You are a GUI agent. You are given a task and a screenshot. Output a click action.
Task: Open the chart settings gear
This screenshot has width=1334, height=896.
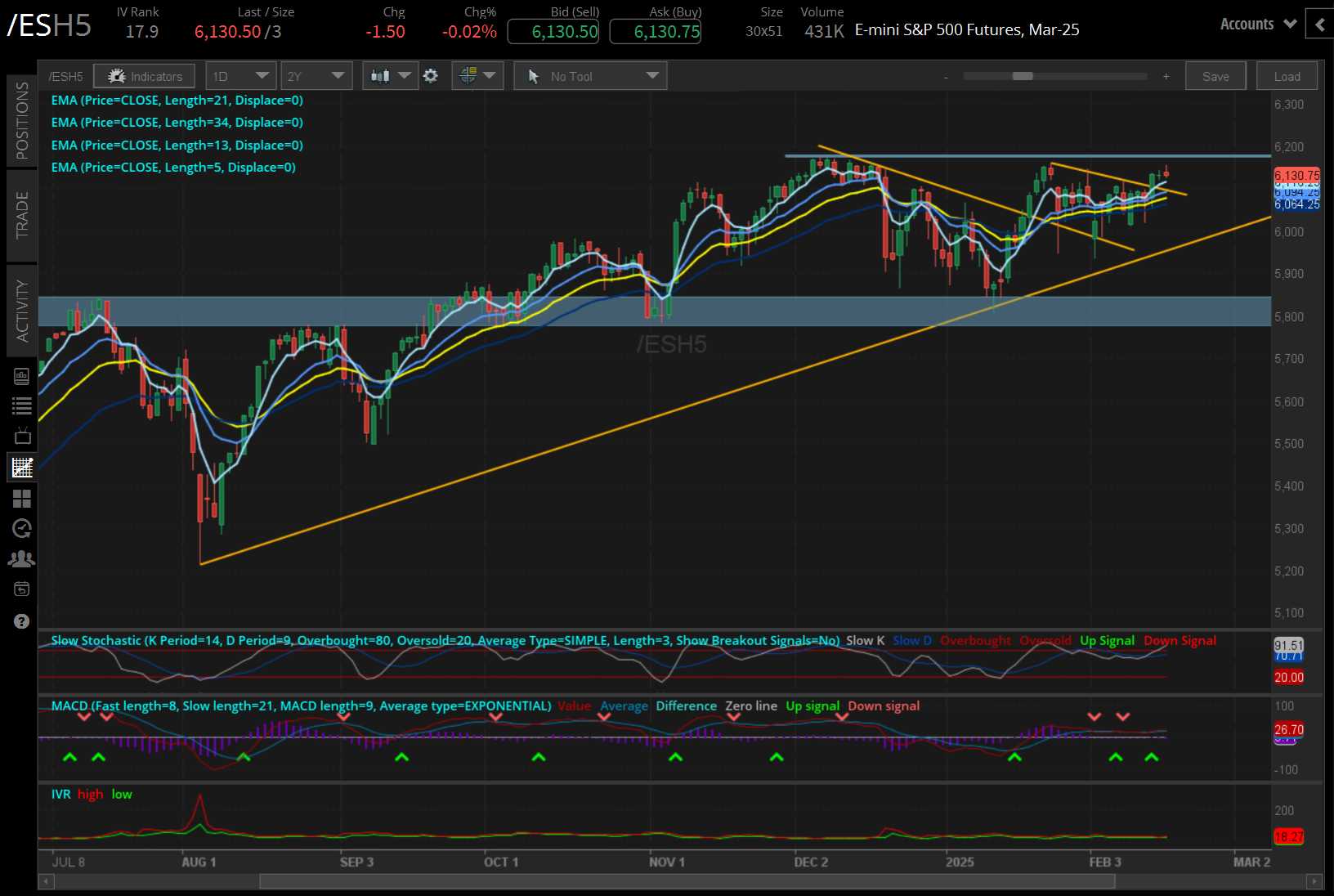pos(431,75)
